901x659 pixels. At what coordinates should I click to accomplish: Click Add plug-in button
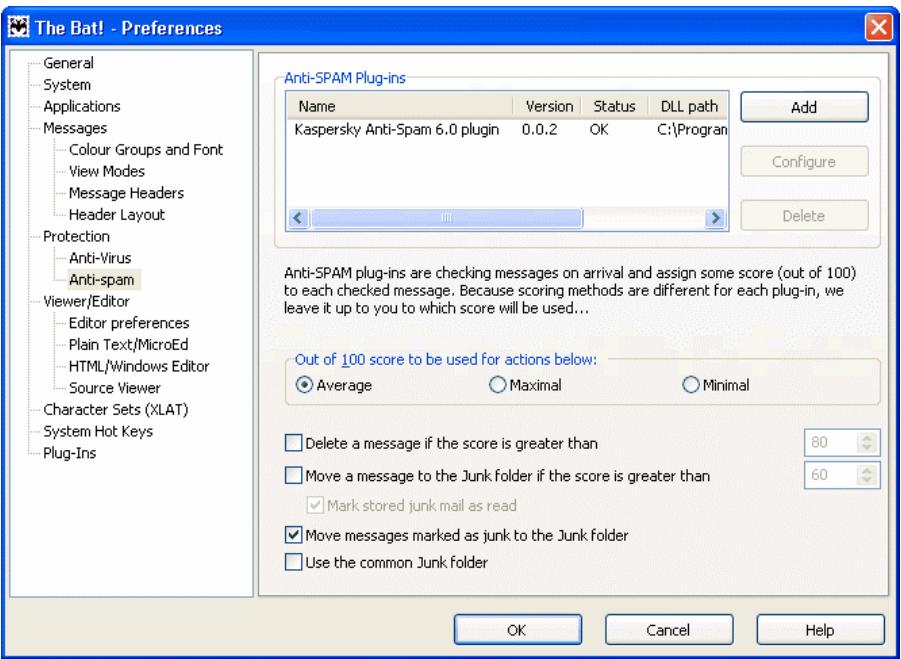pyautogui.click(x=804, y=107)
